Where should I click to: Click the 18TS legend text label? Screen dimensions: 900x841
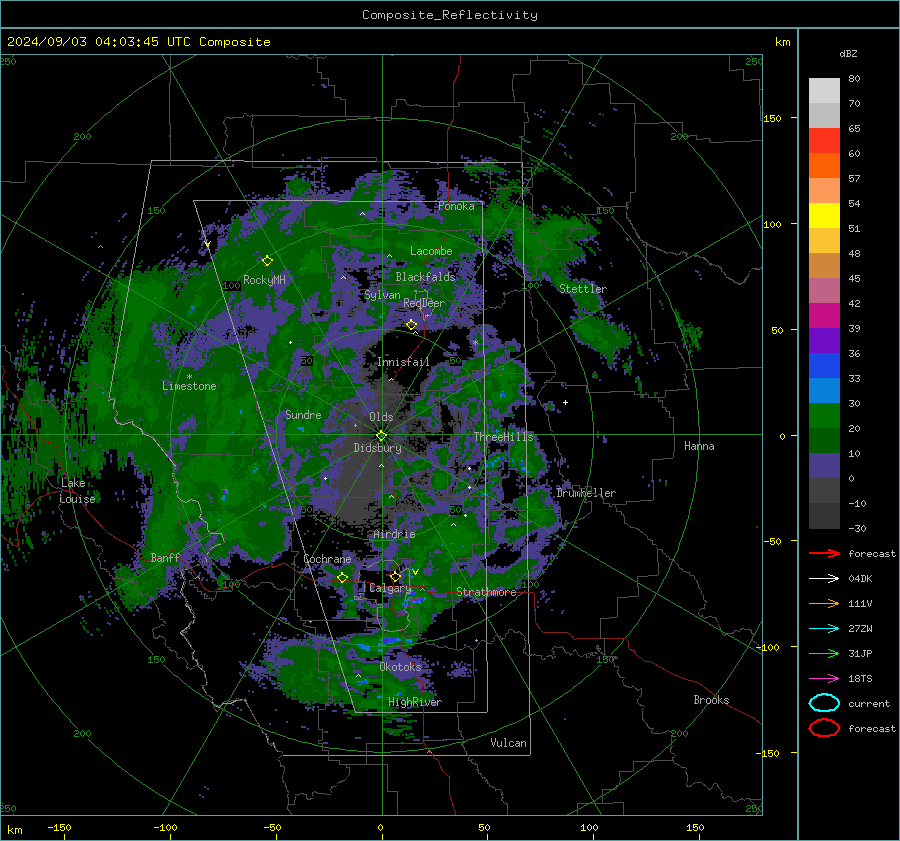[860, 679]
